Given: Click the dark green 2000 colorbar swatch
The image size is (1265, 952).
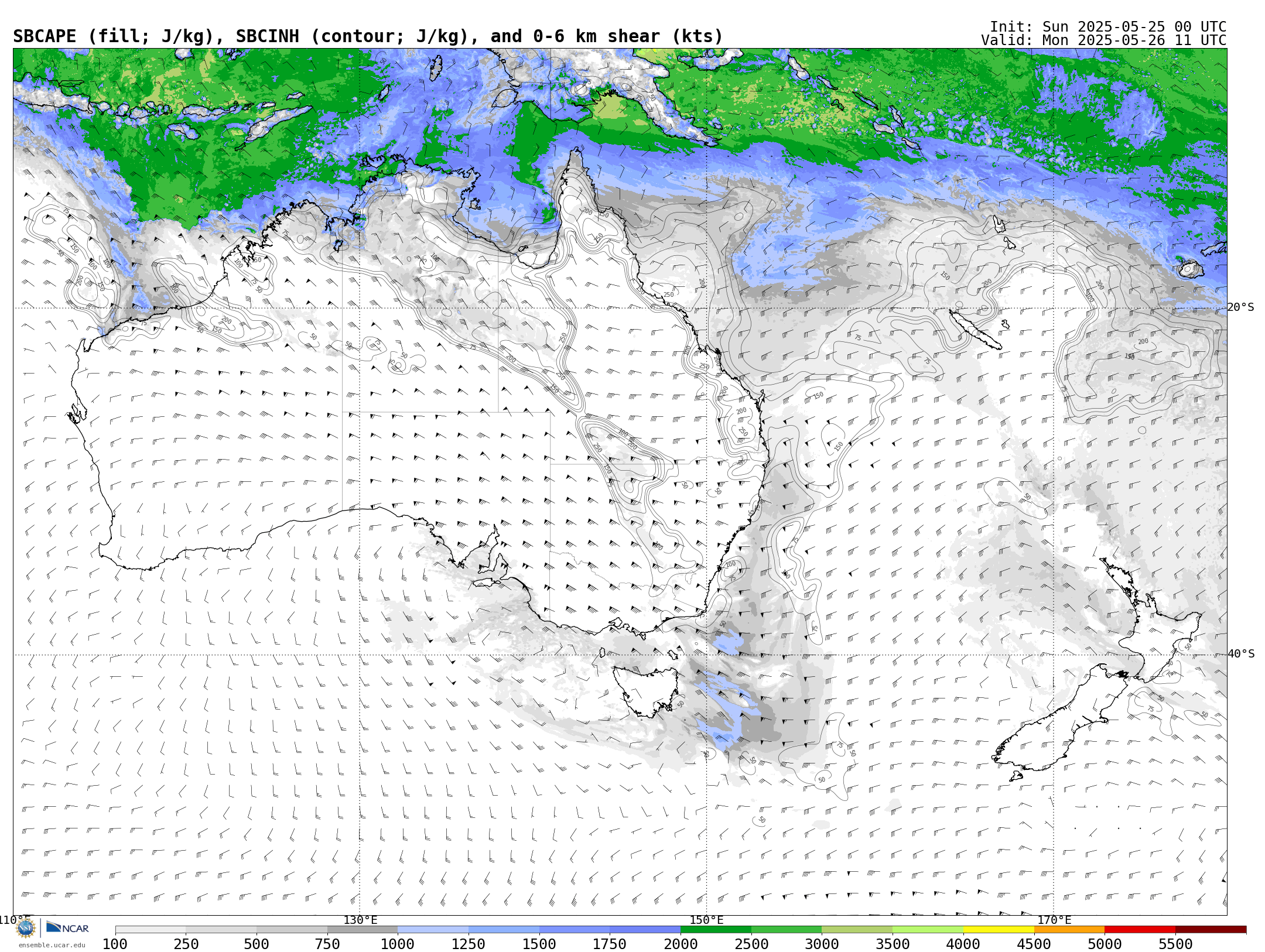Looking at the screenshot, I should click(716, 930).
